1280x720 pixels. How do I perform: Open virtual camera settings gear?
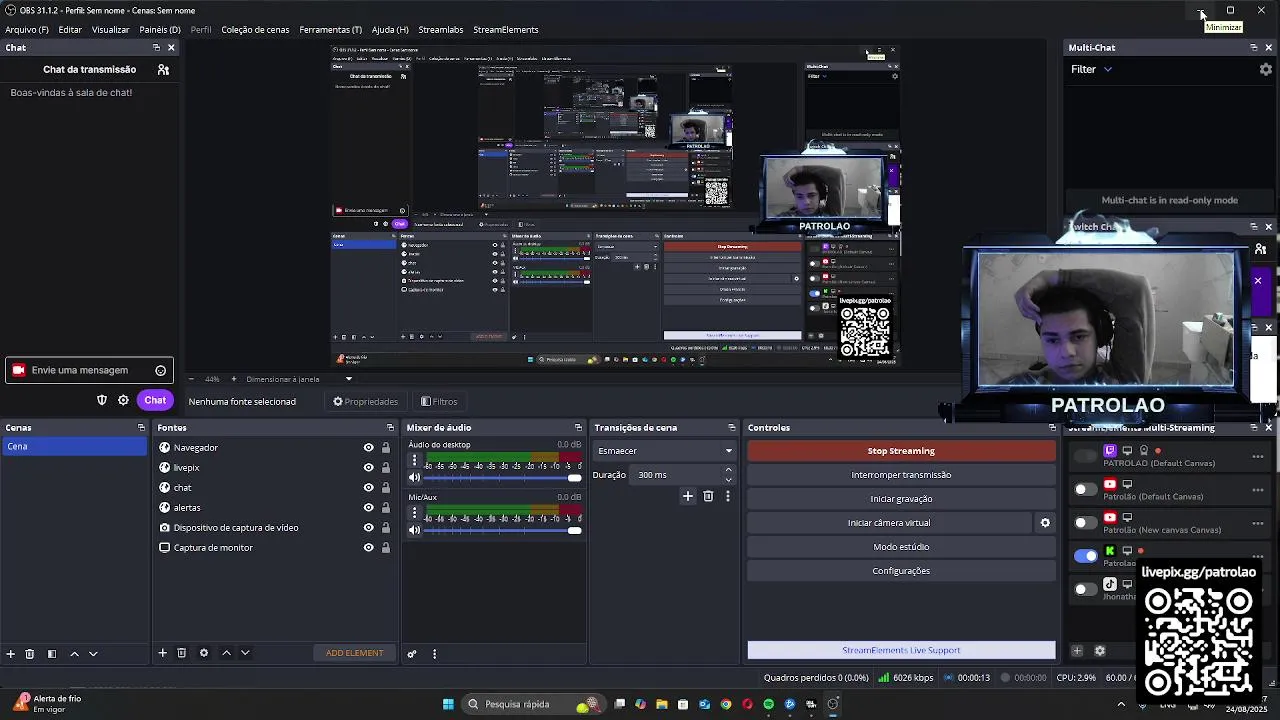tap(1045, 523)
